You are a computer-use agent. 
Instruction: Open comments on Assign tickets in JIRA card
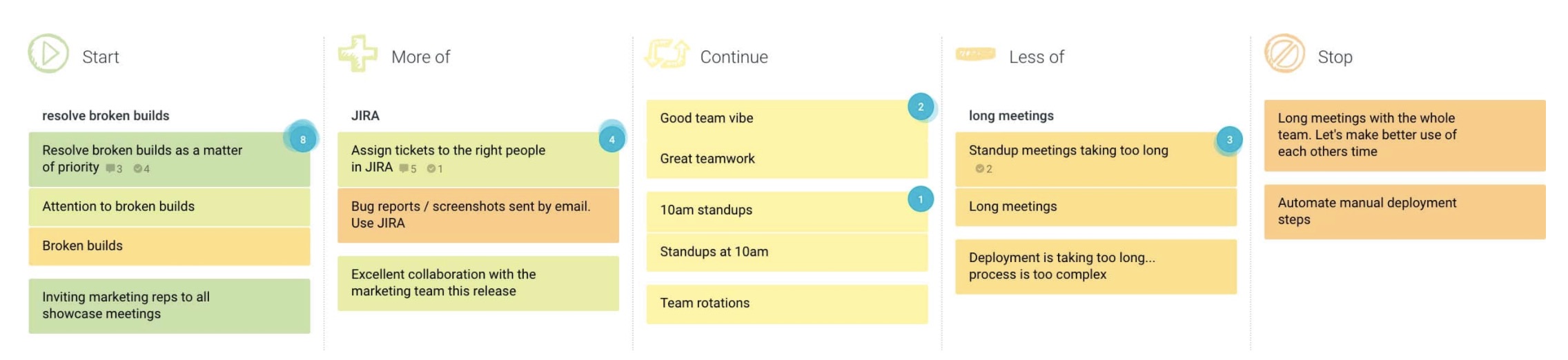[x=408, y=169]
